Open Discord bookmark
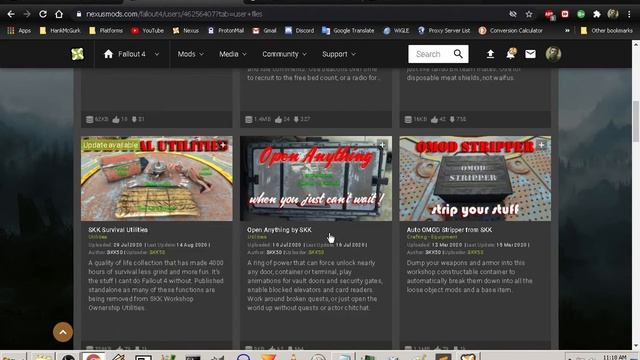Image resolution: width=640 pixels, height=360 pixels. pos(300,31)
